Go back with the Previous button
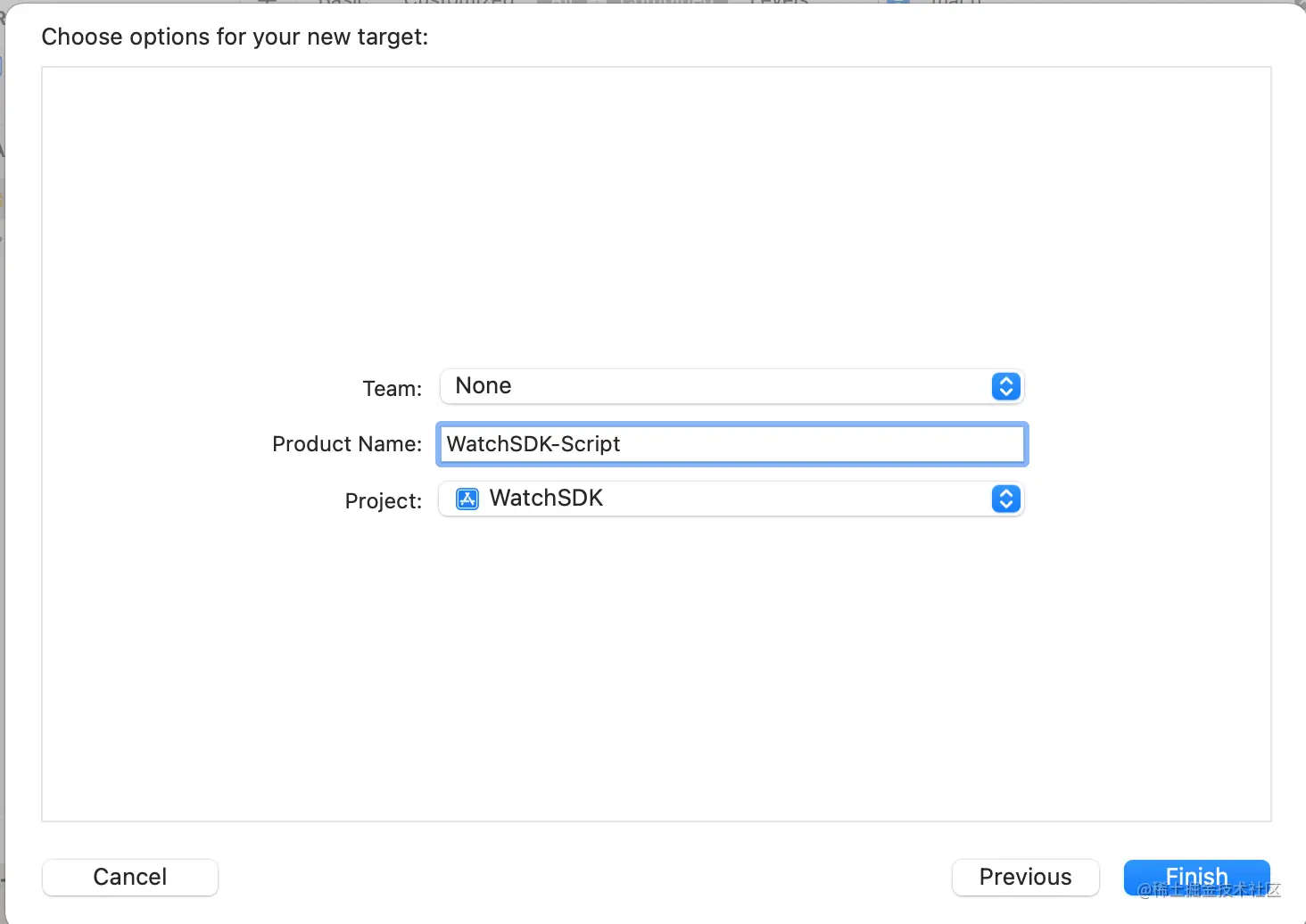This screenshot has height=924, width=1306. point(1025,877)
